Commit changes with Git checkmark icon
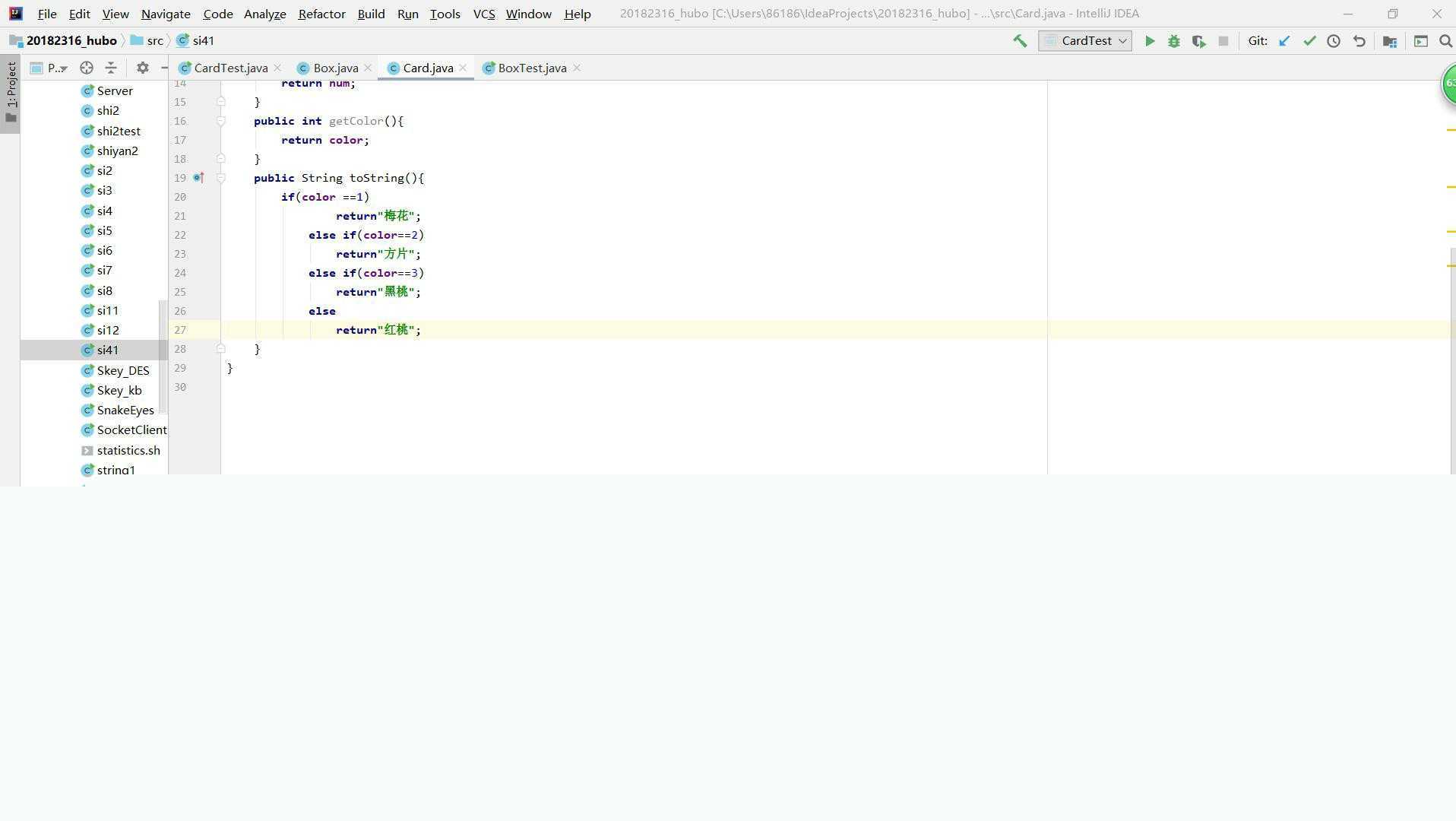 pos(1309,41)
